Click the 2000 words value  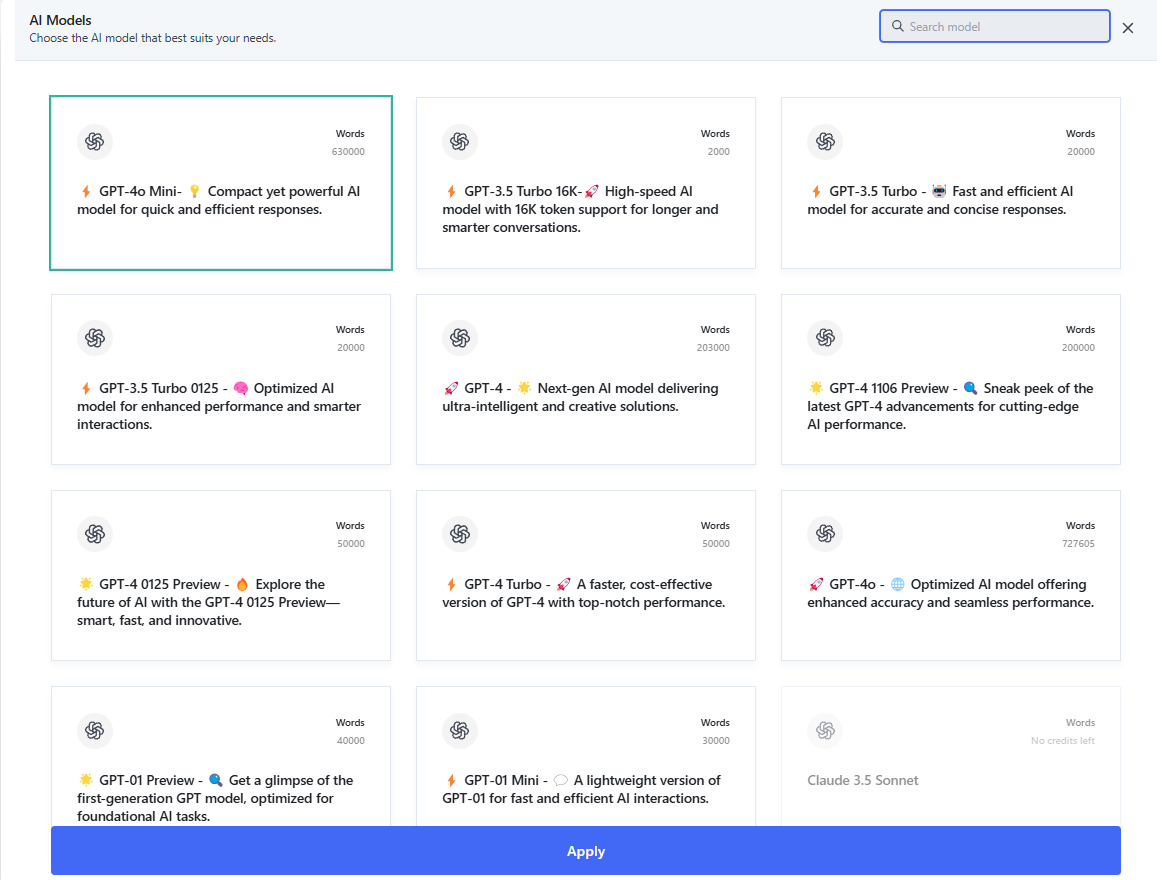pos(719,151)
